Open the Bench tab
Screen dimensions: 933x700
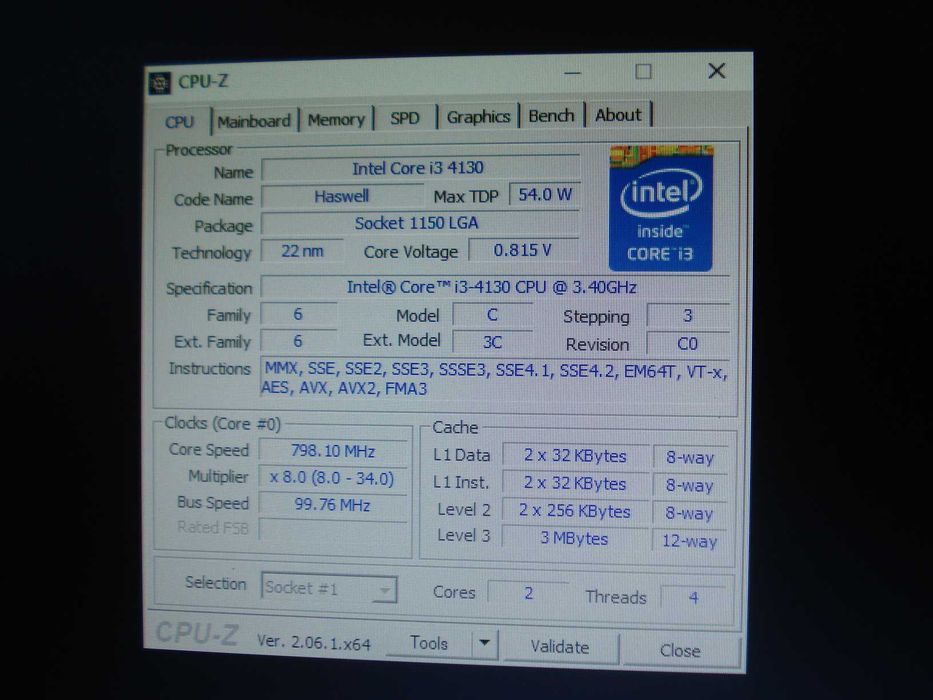pyautogui.click(x=552, y=115)
